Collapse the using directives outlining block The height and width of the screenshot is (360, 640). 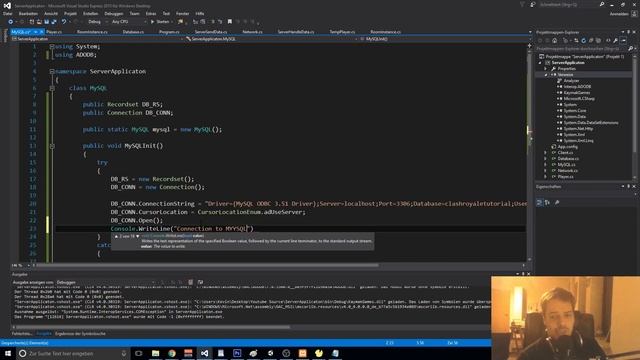52,47
